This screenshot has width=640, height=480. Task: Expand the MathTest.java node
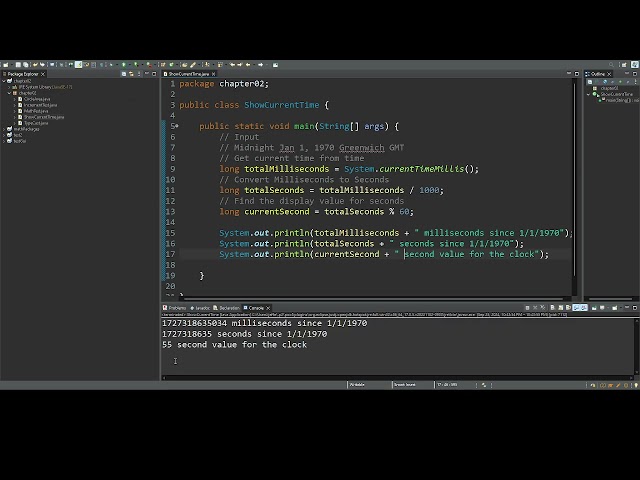pyautogui.click(x=15, y=111)
